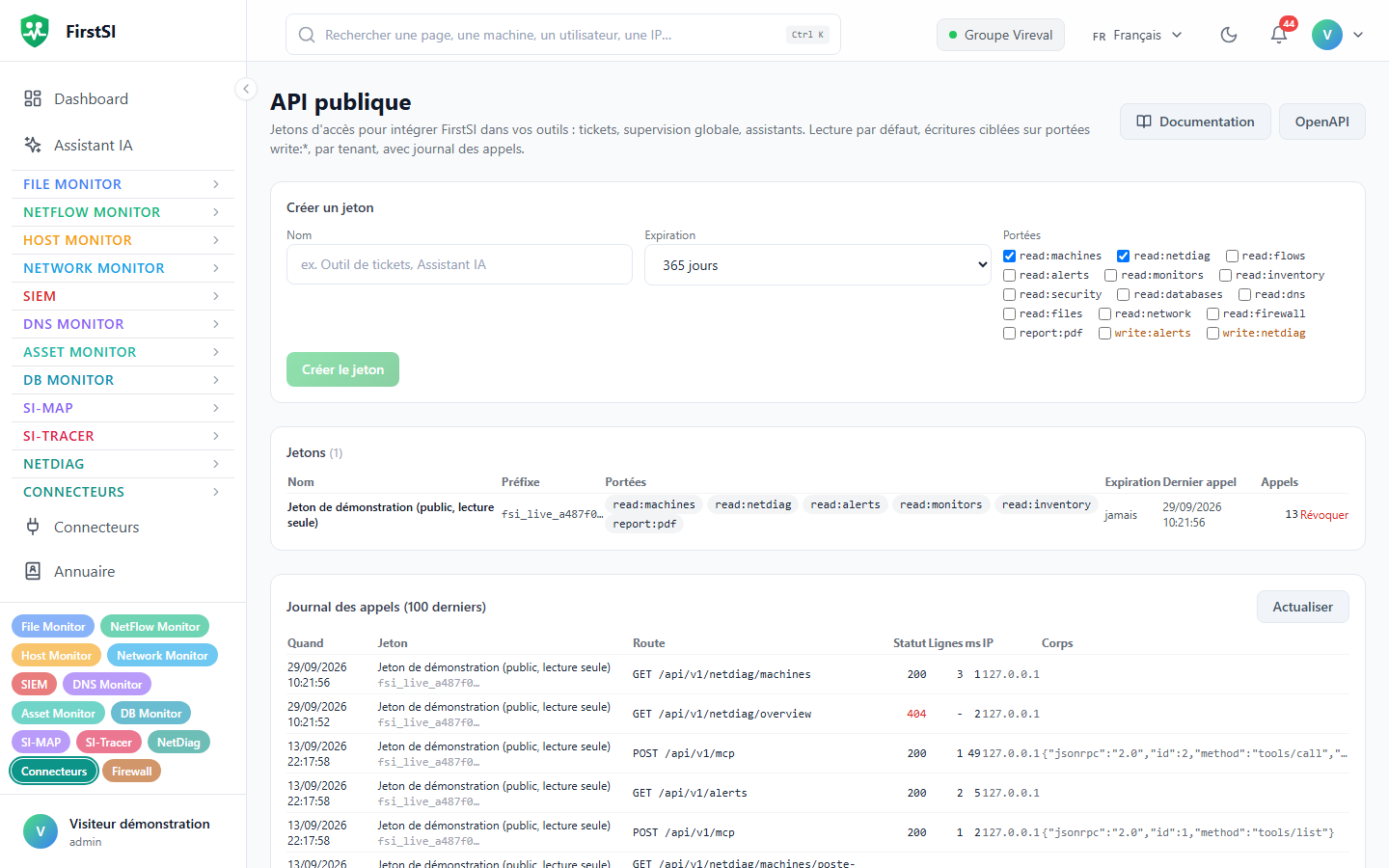Expand the NETDIAG menu section
This screenshot has width=1389, height=868.
point(123,464)
